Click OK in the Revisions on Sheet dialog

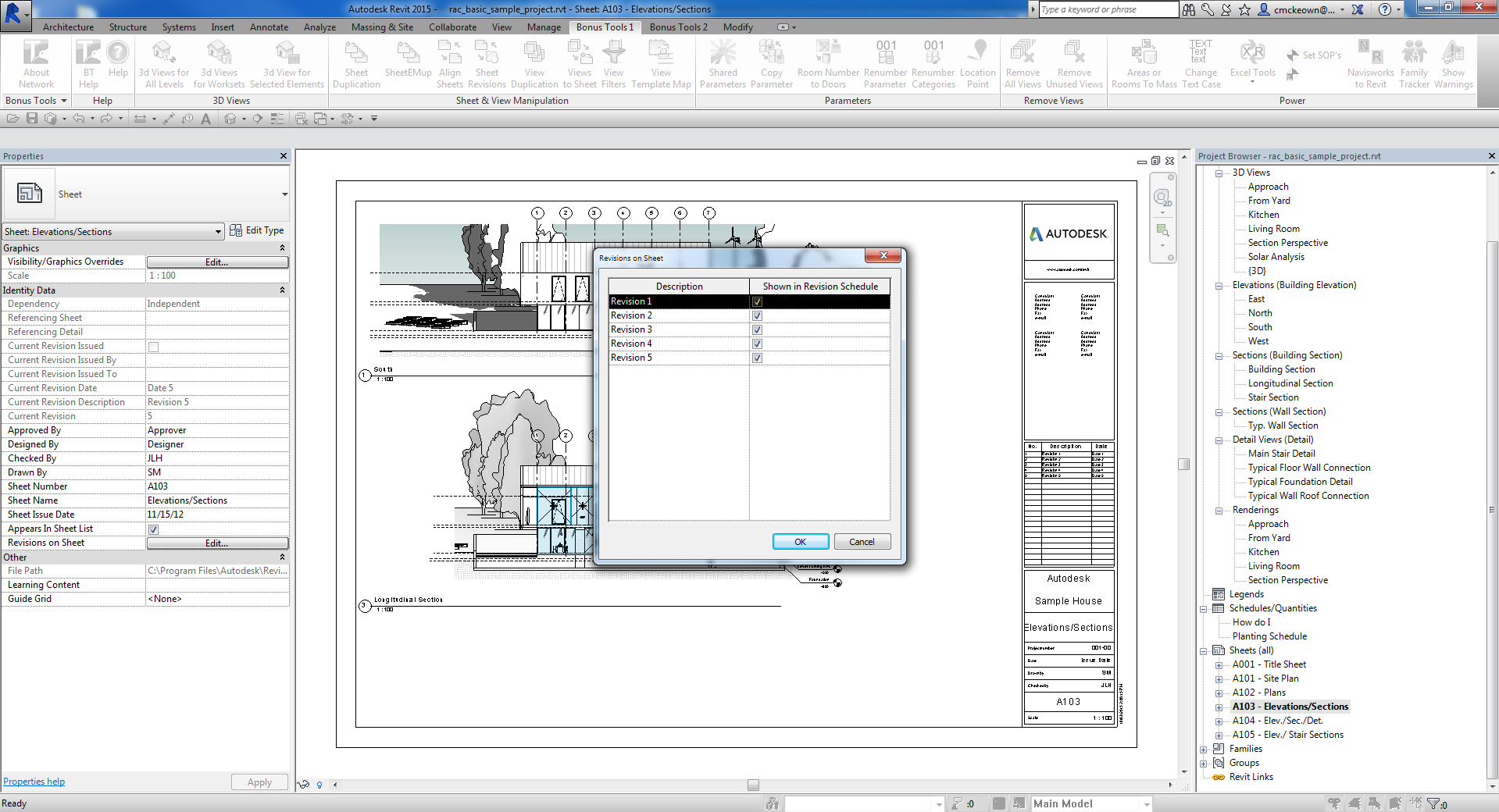click(800, 541)
